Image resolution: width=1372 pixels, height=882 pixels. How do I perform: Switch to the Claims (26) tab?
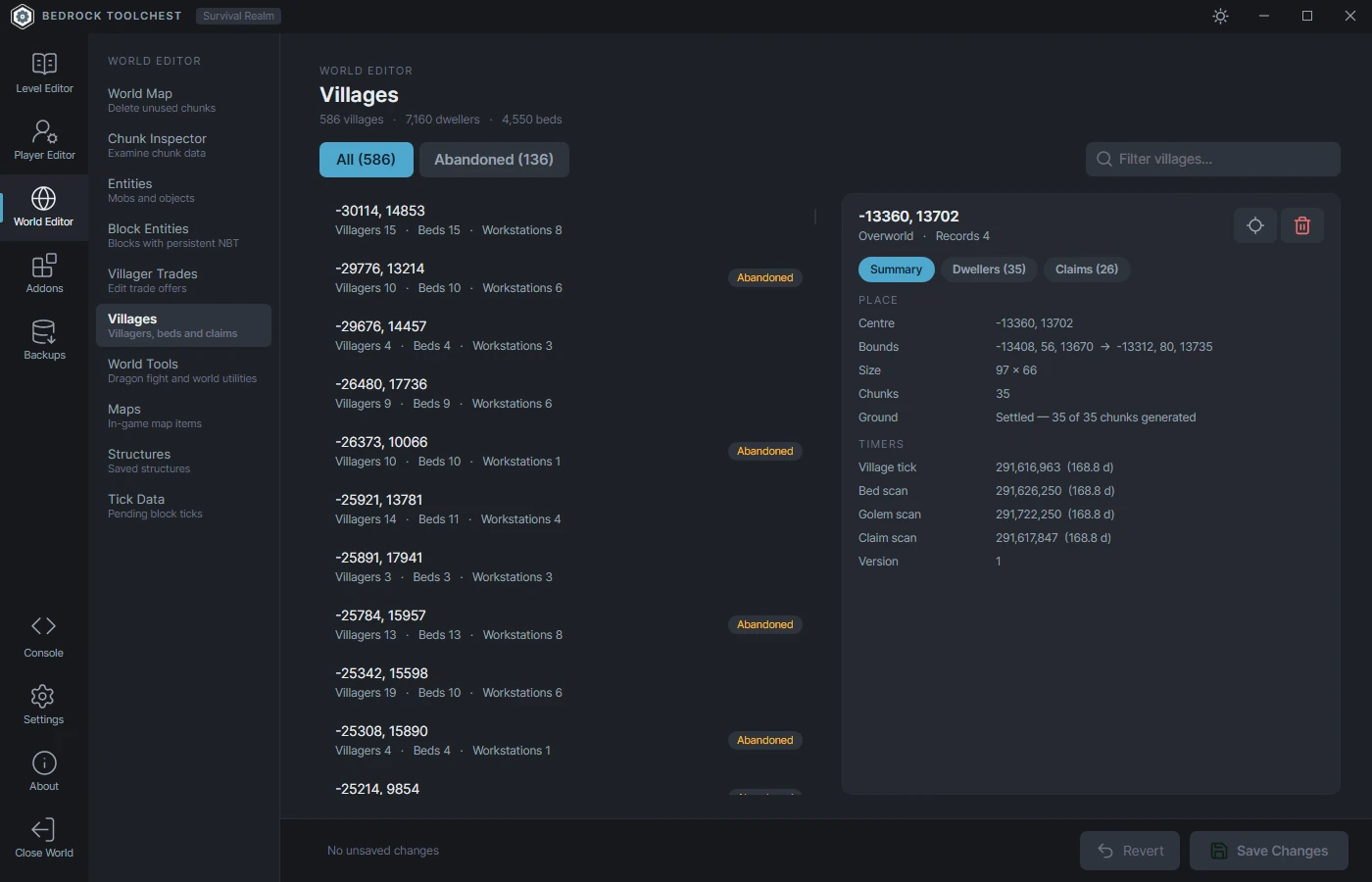click(1087, 269)
